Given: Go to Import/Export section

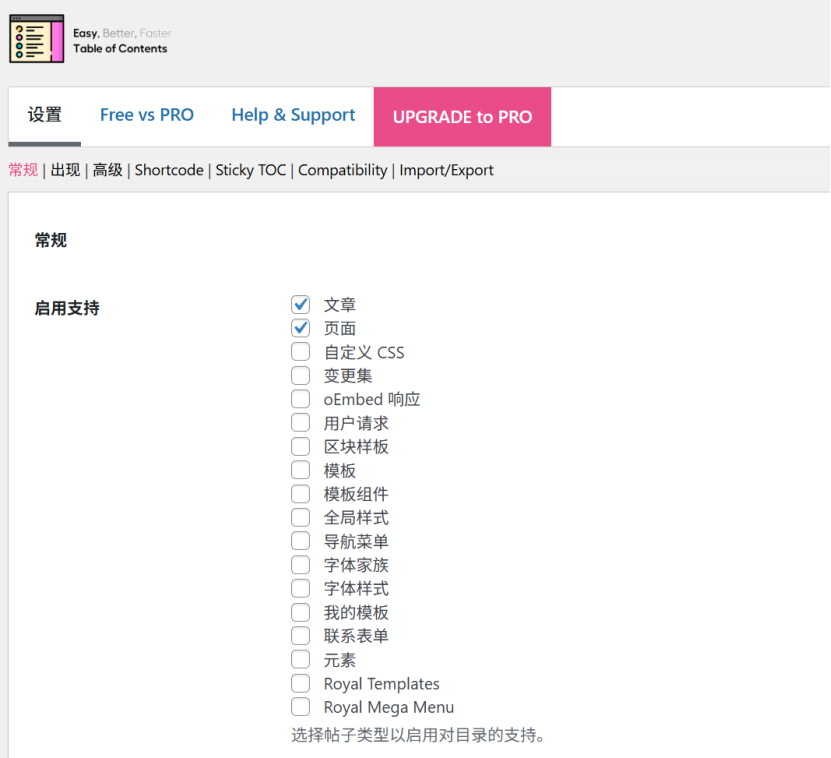Looking at the screenshot, I should [x=446, y=170].
